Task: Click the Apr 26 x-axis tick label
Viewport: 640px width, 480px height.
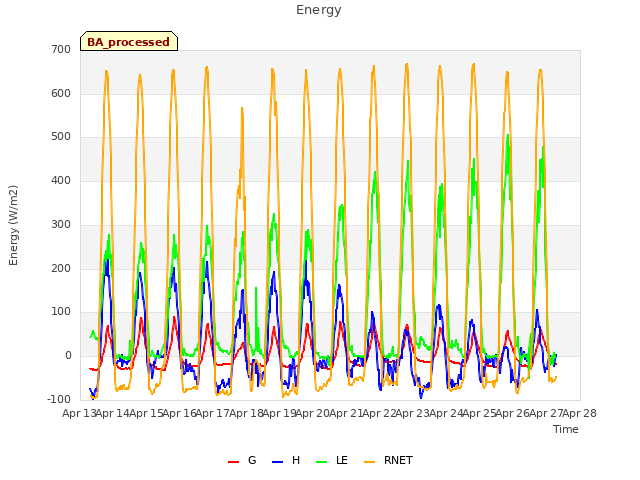Action: pos(513,413)
